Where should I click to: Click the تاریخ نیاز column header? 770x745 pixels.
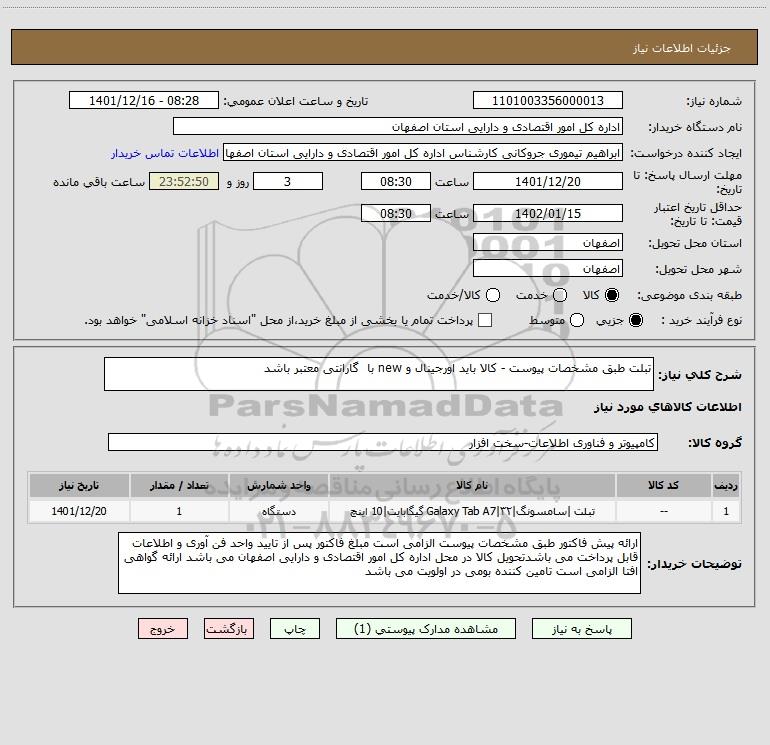pos(79,486)
